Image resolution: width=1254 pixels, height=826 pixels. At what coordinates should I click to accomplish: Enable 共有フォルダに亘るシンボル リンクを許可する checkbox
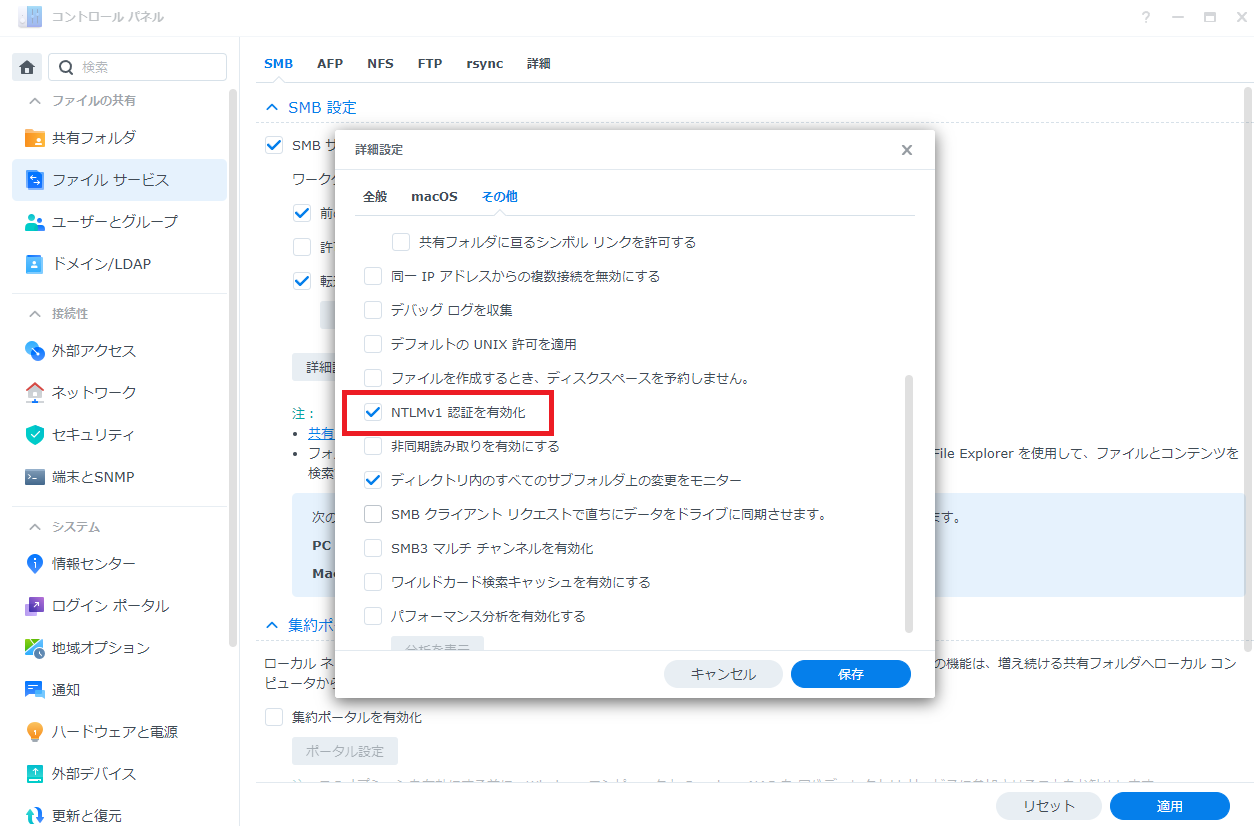point(401,242)
